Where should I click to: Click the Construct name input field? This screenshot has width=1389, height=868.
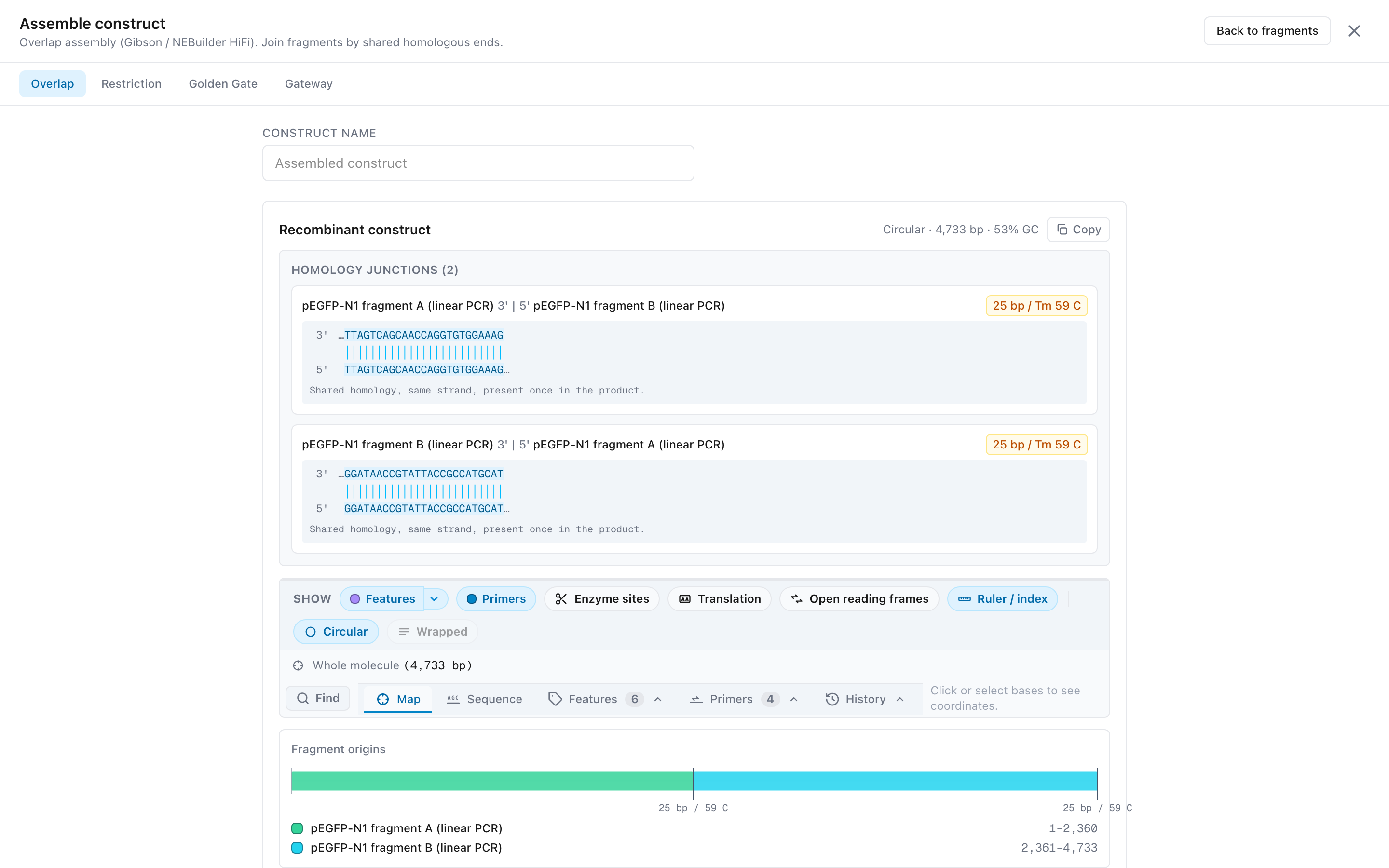(478, 163)
